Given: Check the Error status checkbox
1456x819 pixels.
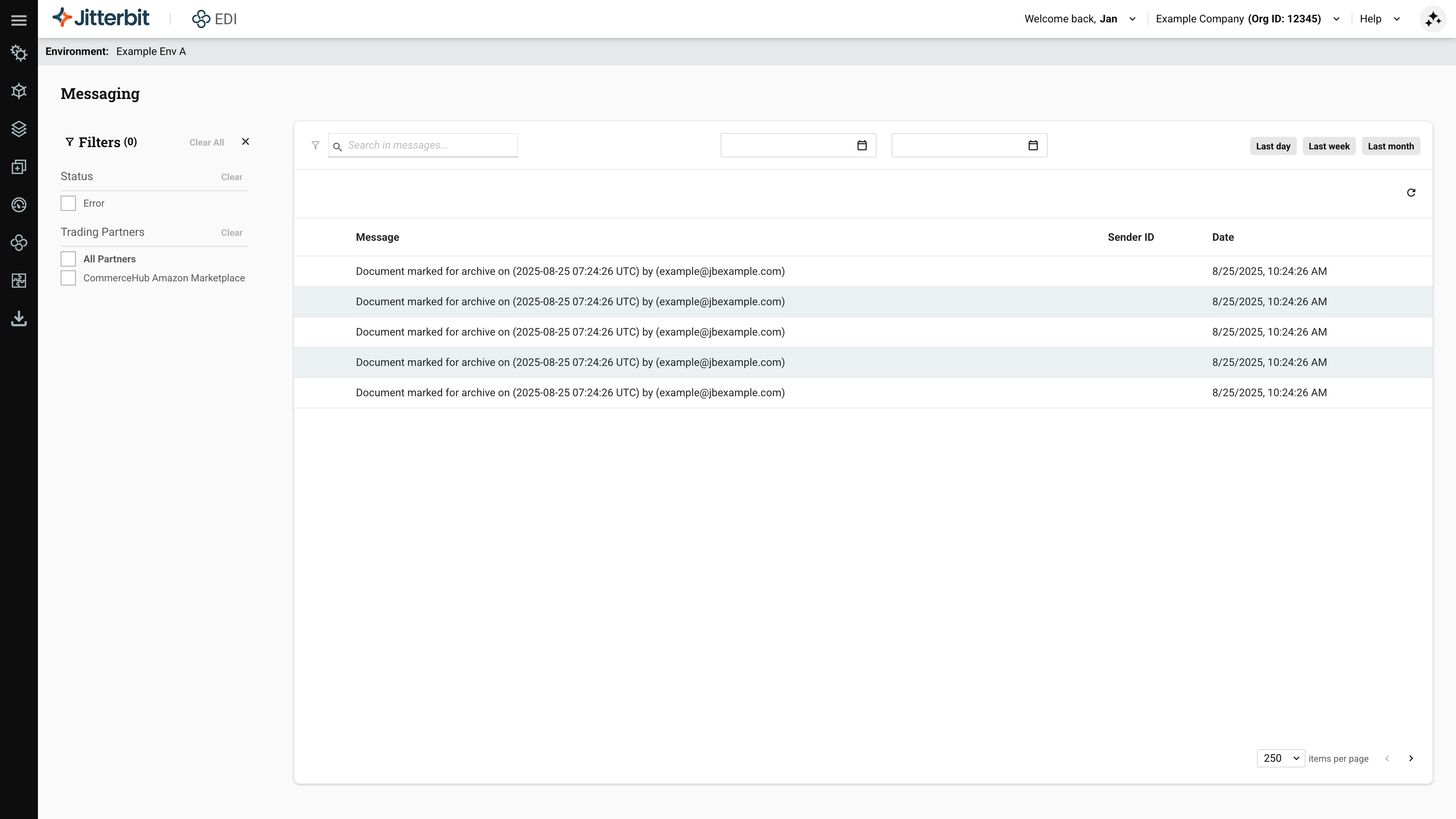Looking at the screenshot, I should point(68,204).
